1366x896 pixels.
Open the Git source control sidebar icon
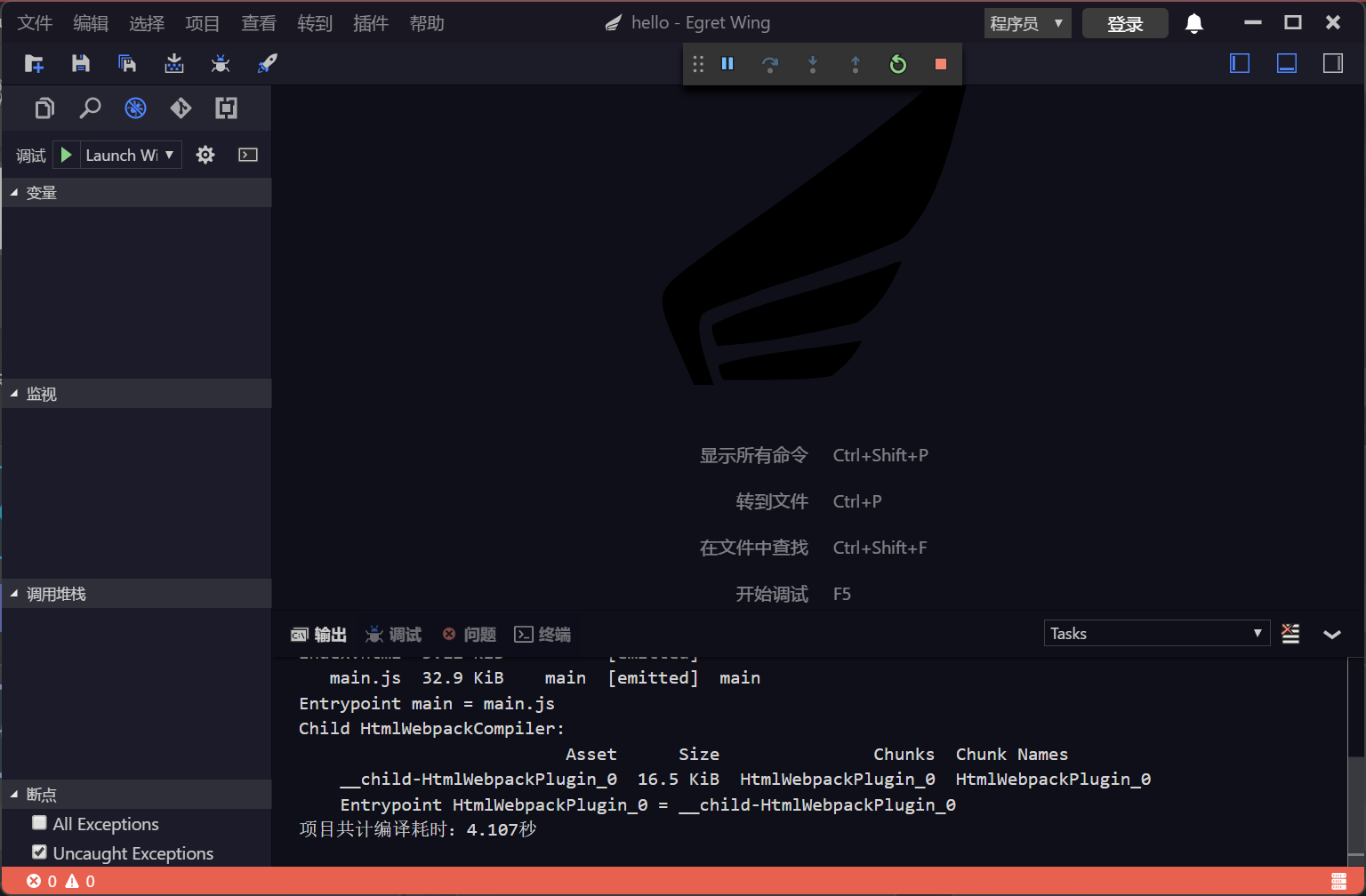point(181,108)
